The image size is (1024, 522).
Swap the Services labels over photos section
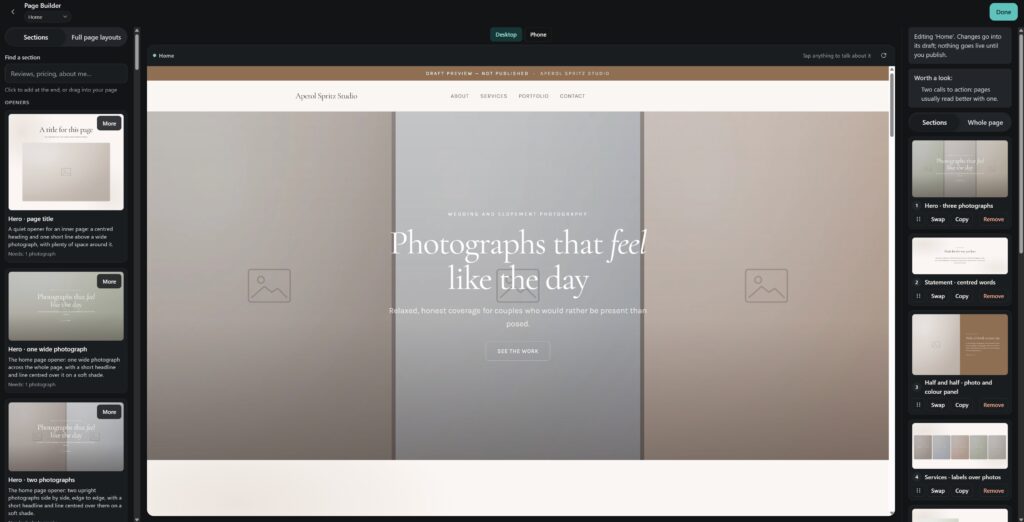tap(938, 491)
